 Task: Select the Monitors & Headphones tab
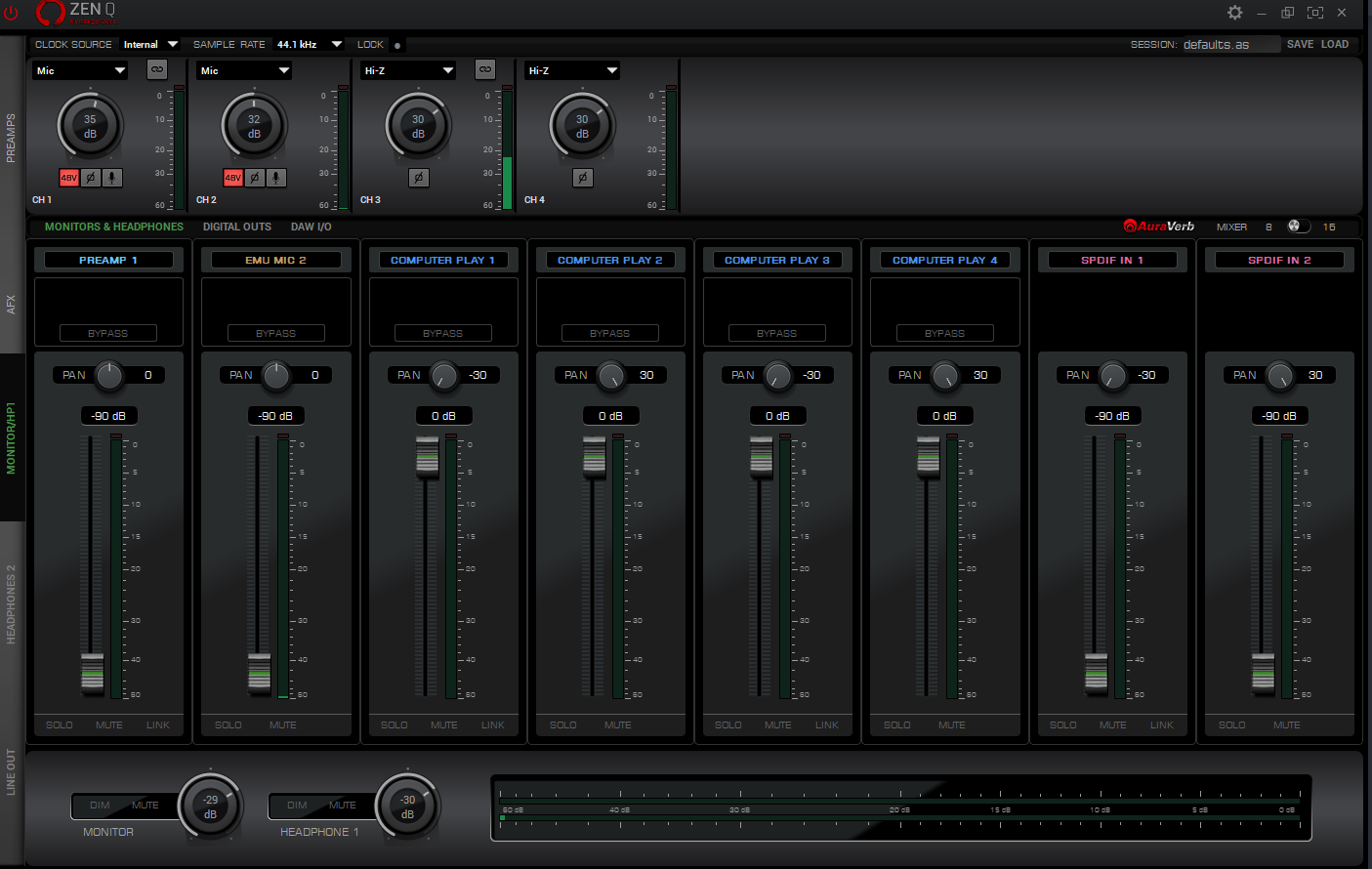pyautogui.click(x=114, y=227)
